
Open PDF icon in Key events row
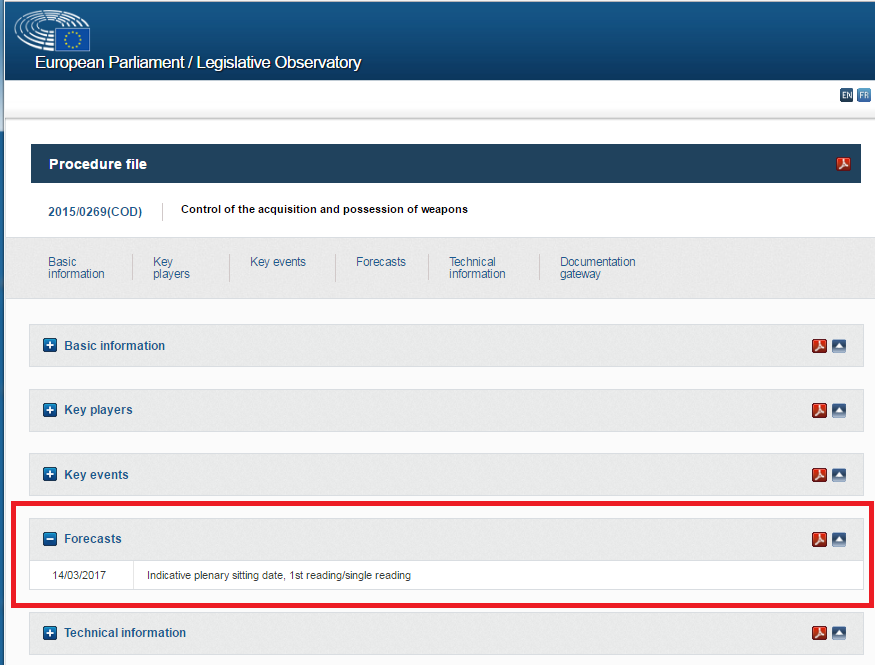tap(819, 475)
